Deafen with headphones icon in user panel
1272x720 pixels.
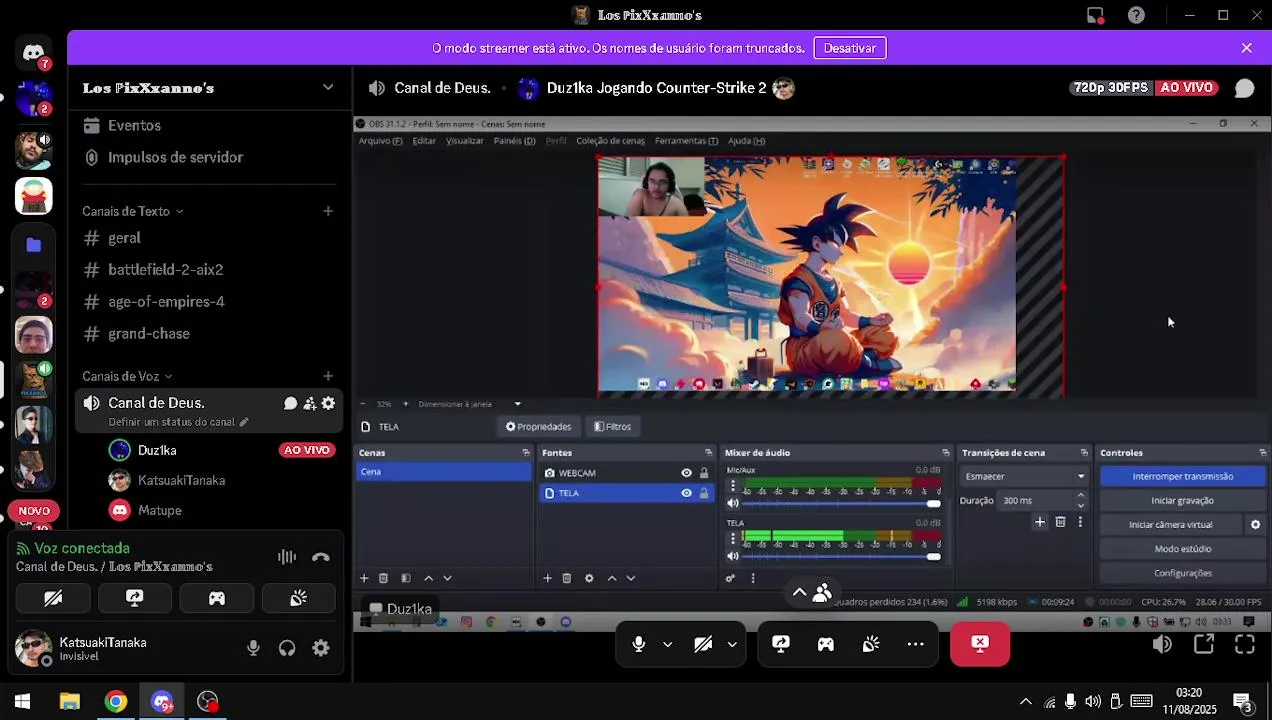click(x=287, y=648)
